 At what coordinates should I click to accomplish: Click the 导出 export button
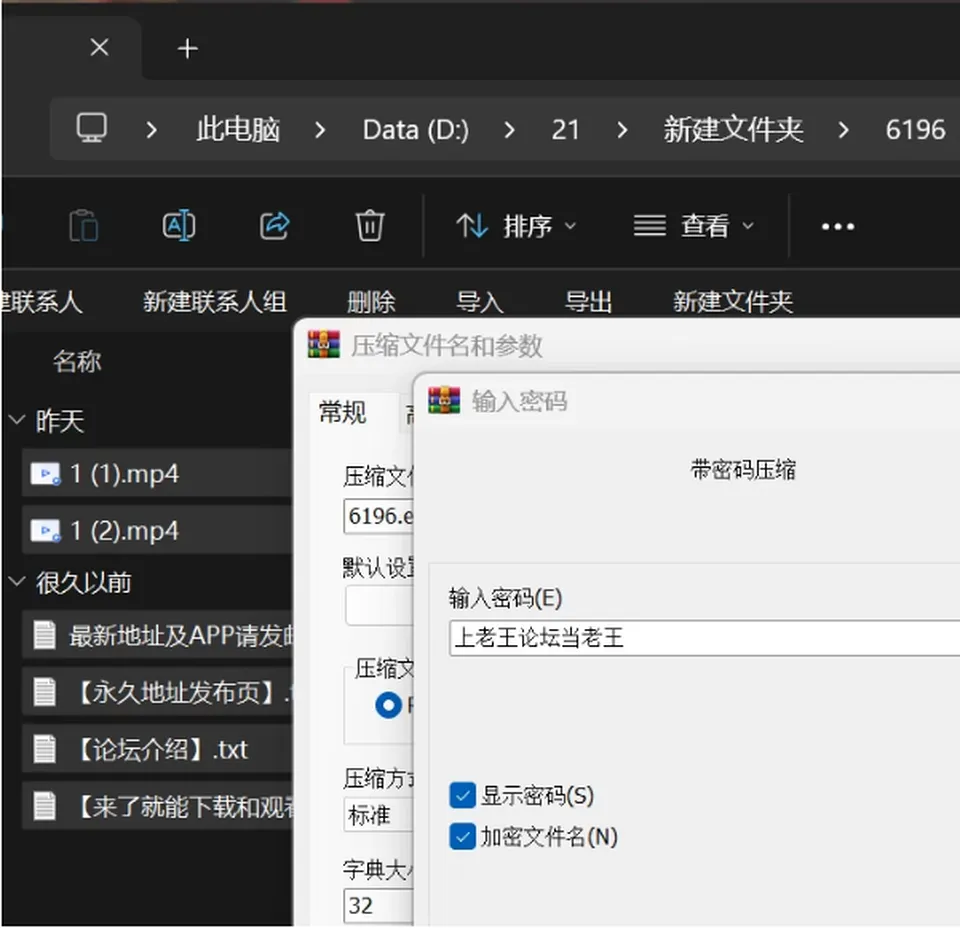coord(588,302)
